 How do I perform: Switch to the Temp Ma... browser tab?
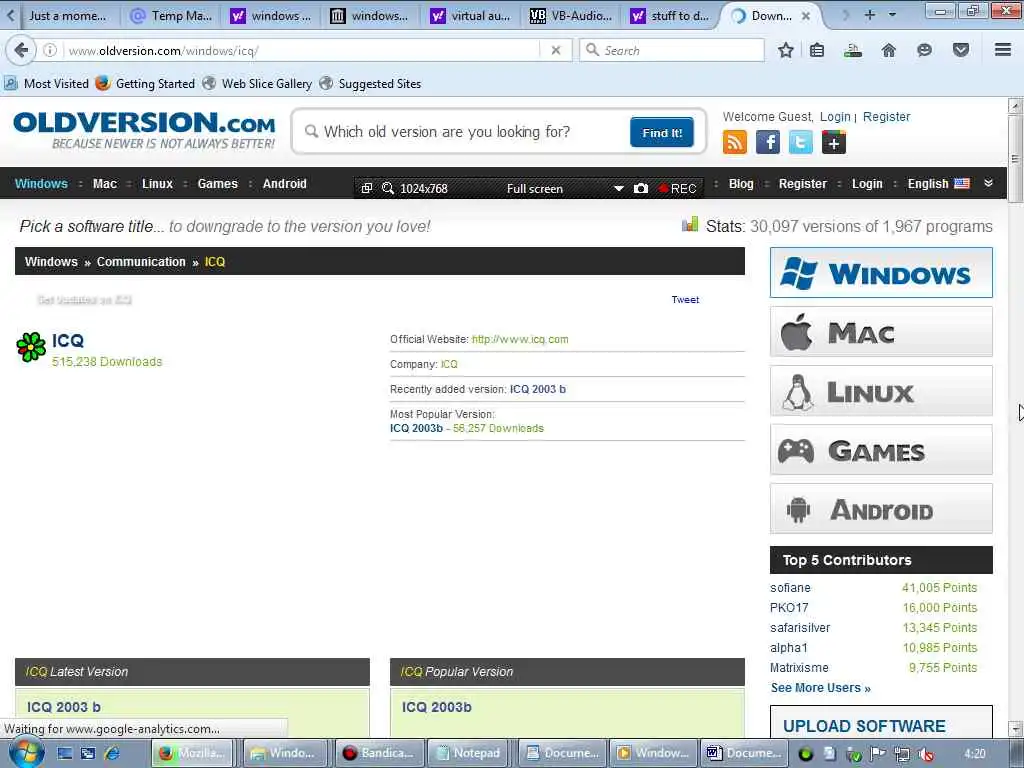tap(172, 16)
